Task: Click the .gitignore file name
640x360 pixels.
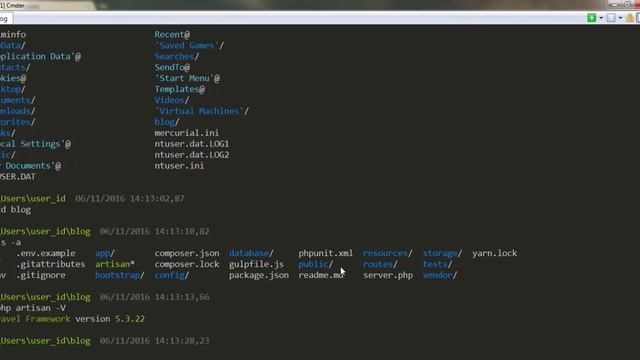Action: coord(41,276)
